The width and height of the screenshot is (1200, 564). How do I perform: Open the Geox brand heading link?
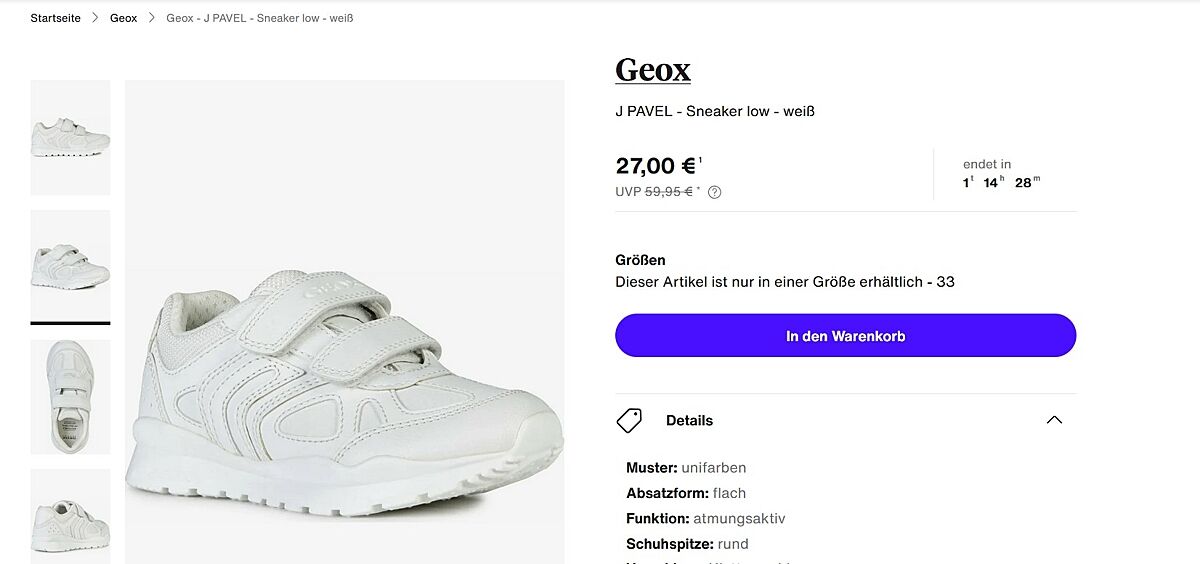pyautogui.click(x=653, y=70)
